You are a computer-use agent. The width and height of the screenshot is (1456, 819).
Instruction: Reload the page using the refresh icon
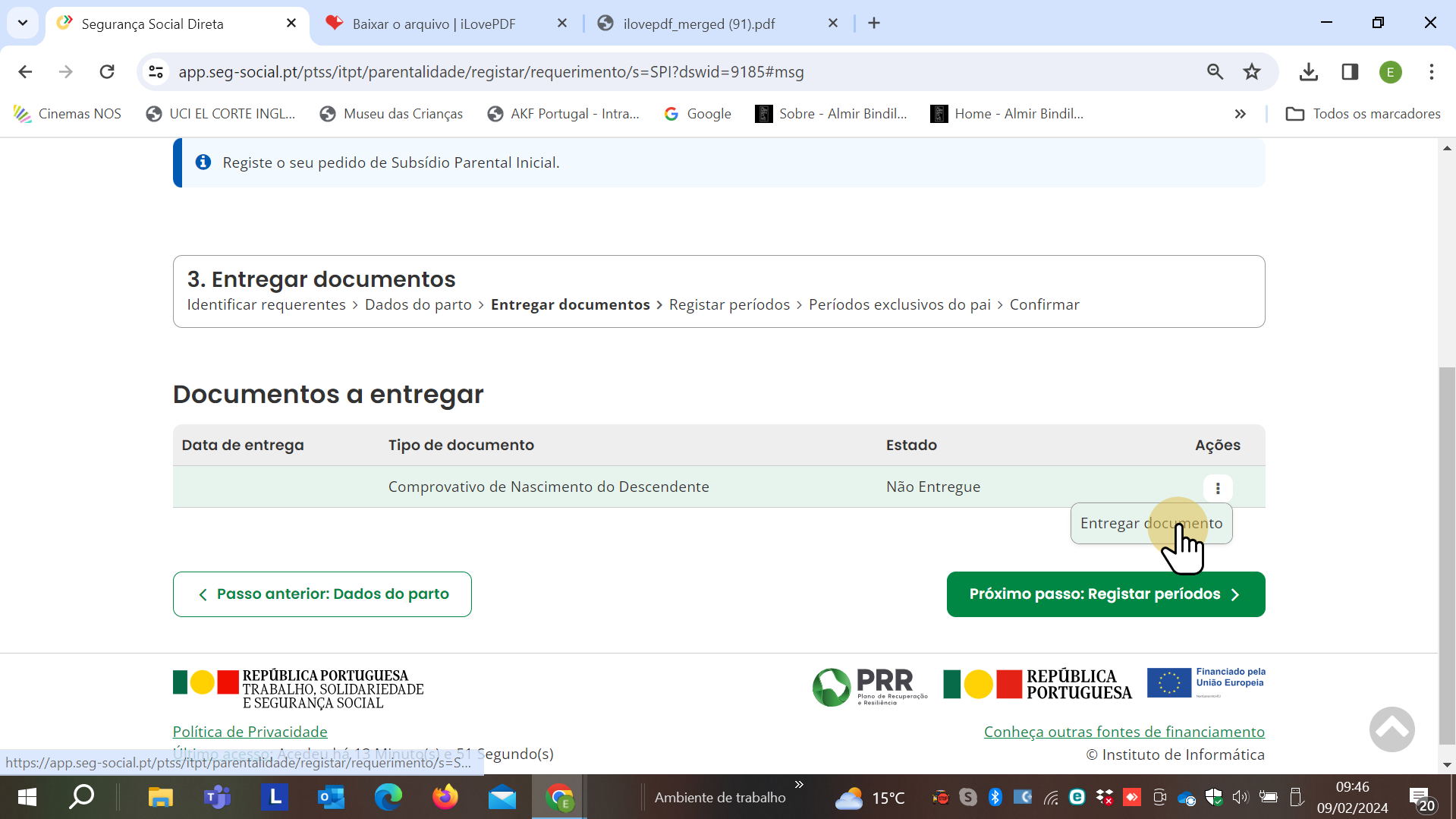click(107, 72)
